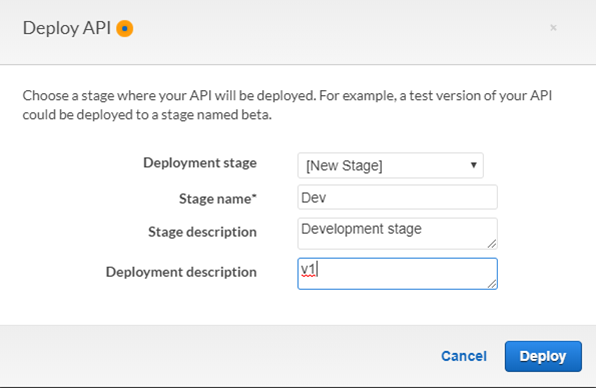The image size is (596, 388).
Task: Place cursor on the v1 text
Action: [308, 269]
